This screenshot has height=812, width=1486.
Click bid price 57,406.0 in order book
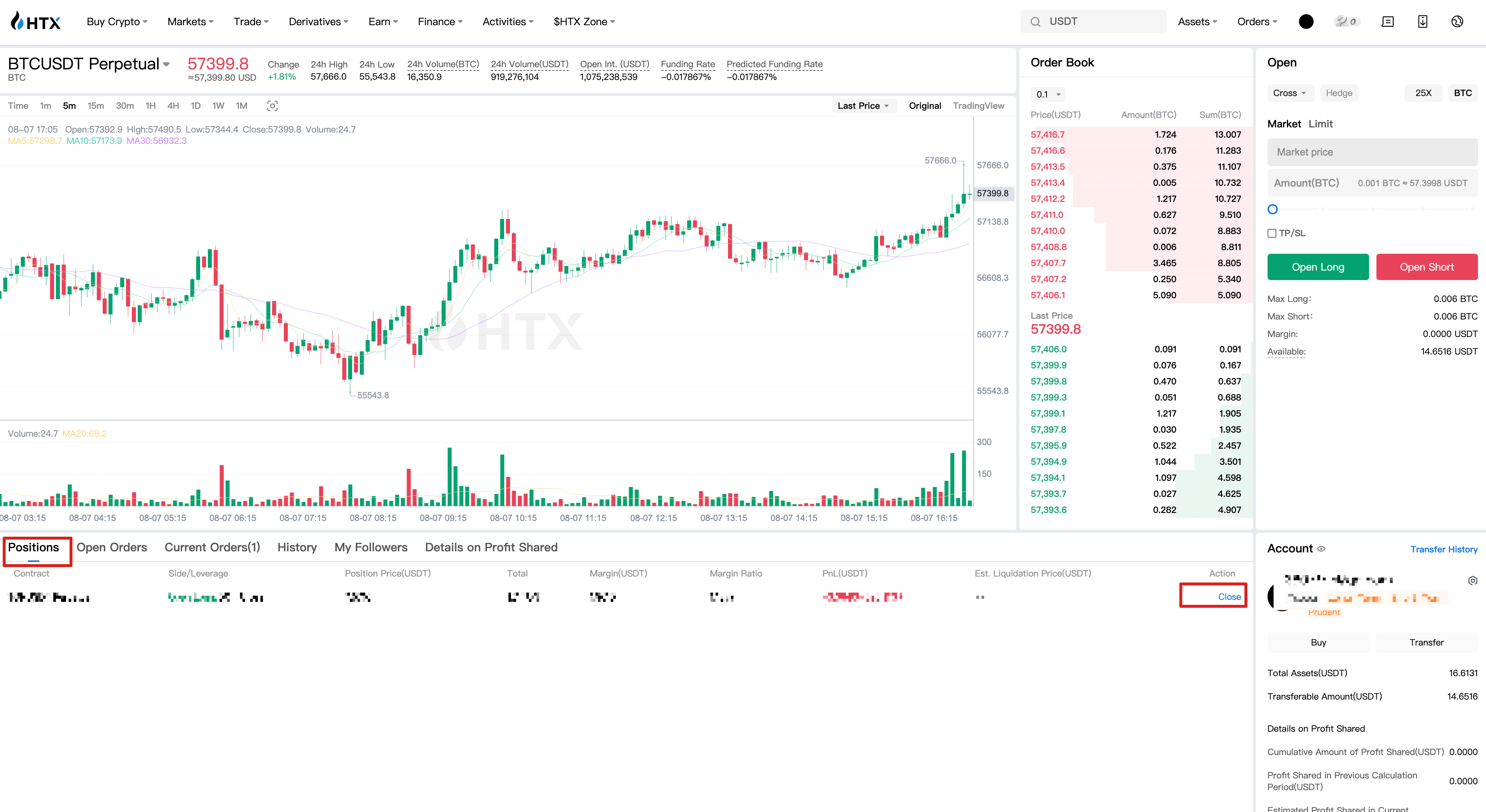point(1048,349)
